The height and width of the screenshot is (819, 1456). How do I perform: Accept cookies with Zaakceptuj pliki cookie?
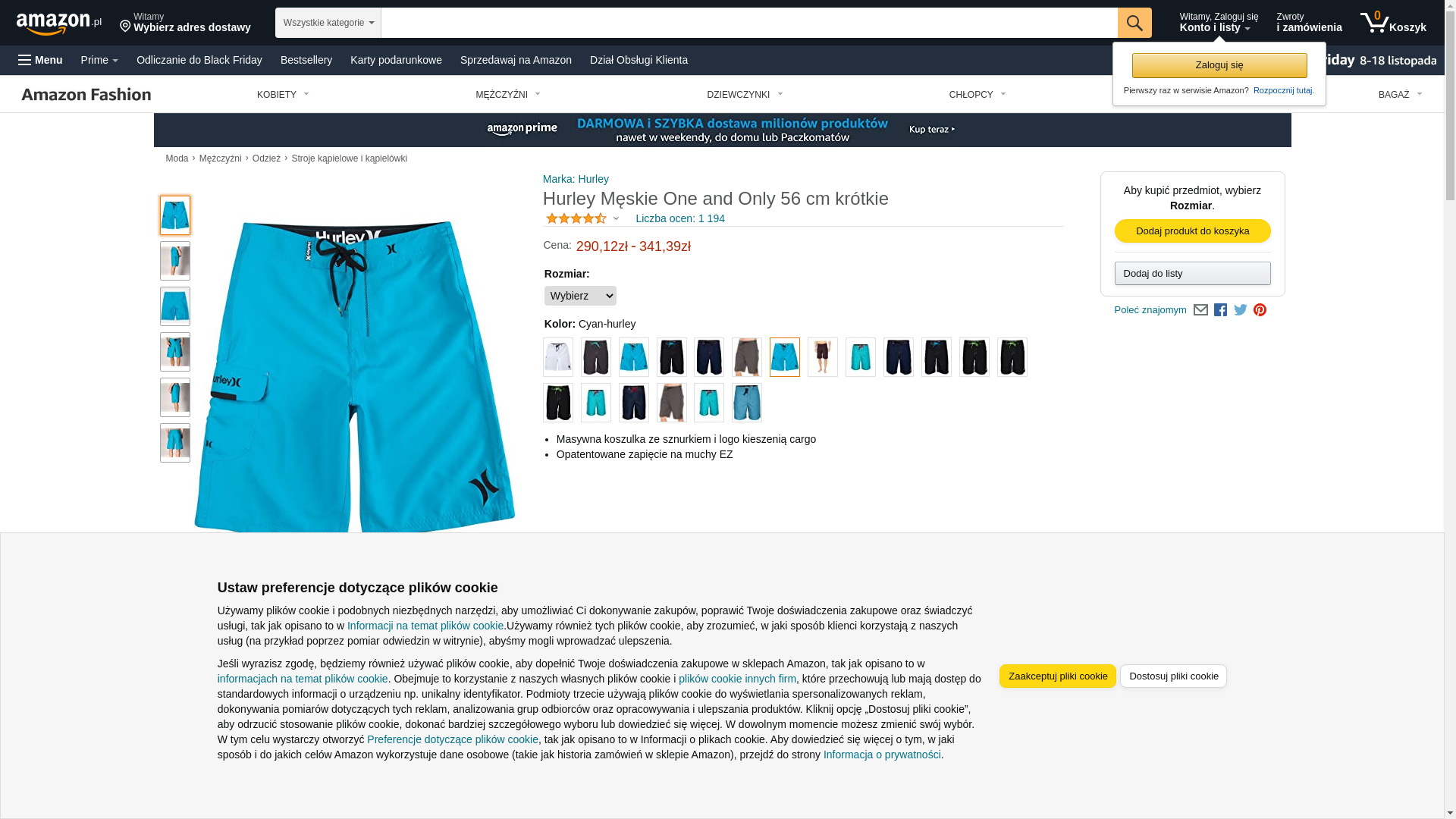[1057, 676]
